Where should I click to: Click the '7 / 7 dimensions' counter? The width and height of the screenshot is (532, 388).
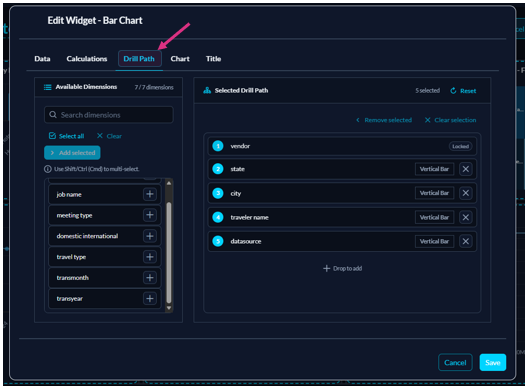[154, 87]
